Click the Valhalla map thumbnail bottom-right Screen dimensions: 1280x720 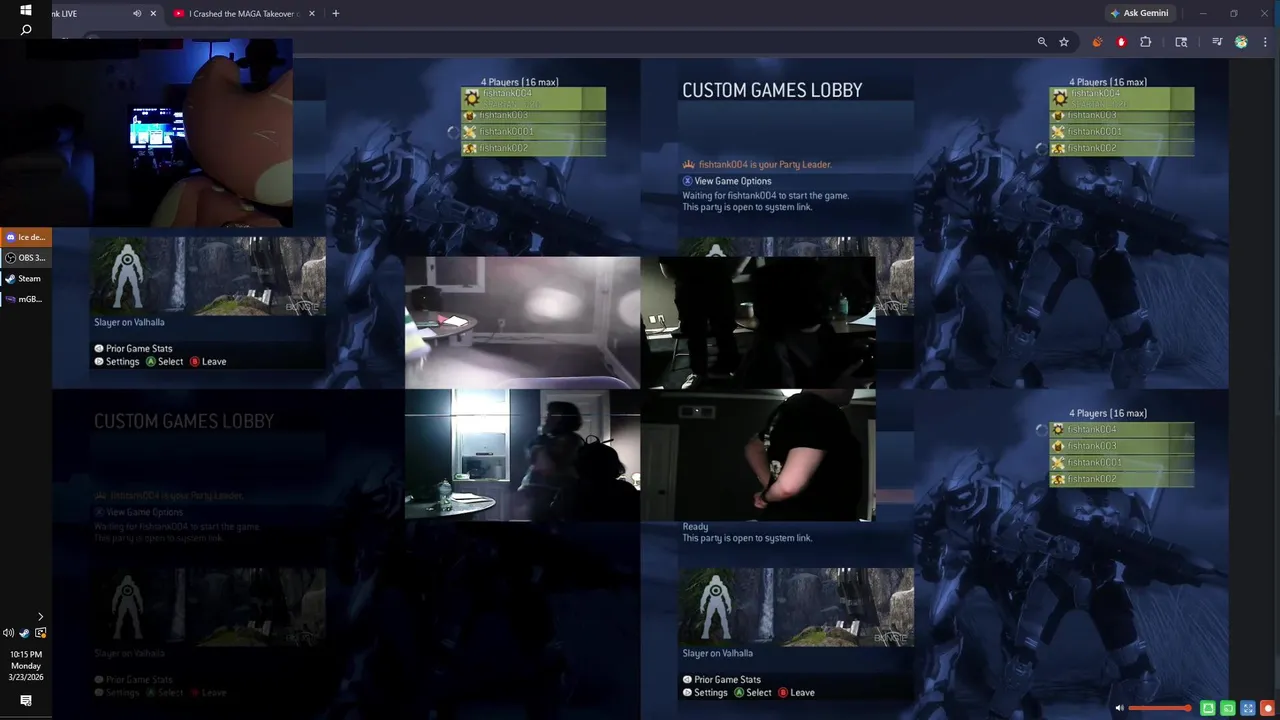796,606
